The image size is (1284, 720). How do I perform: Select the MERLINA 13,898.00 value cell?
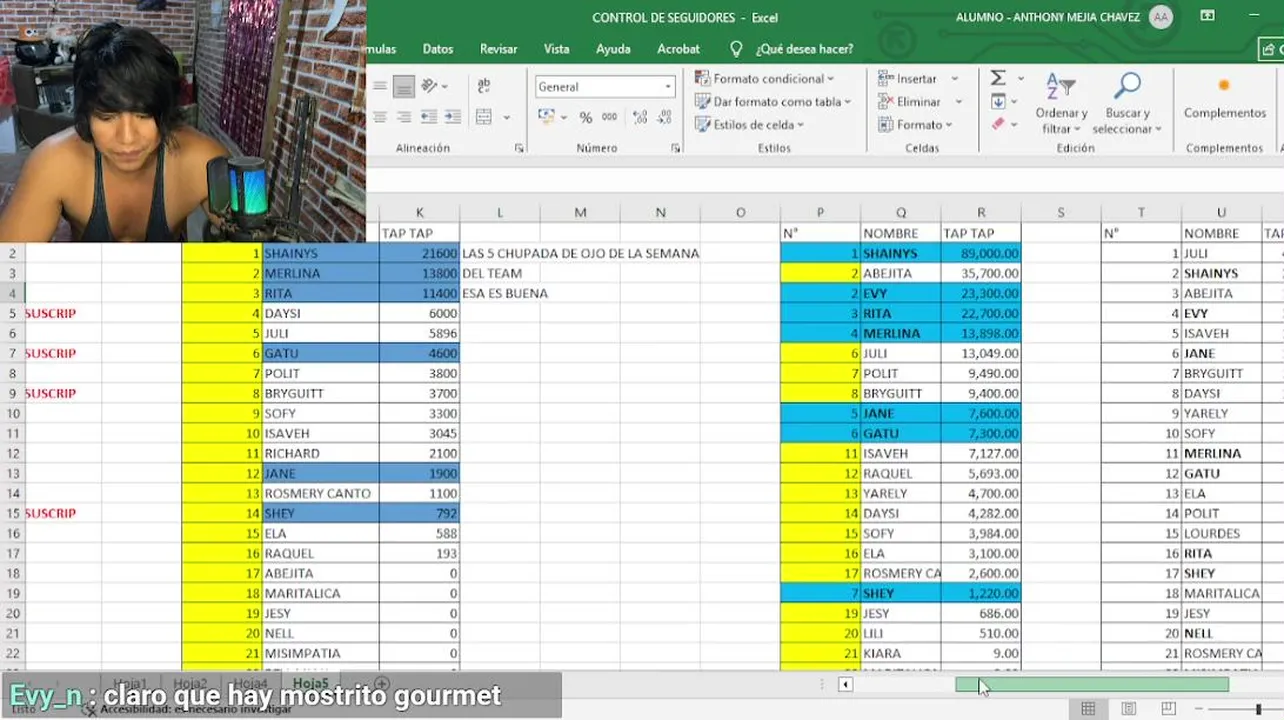pyautogui.click(x=981, y=333)
